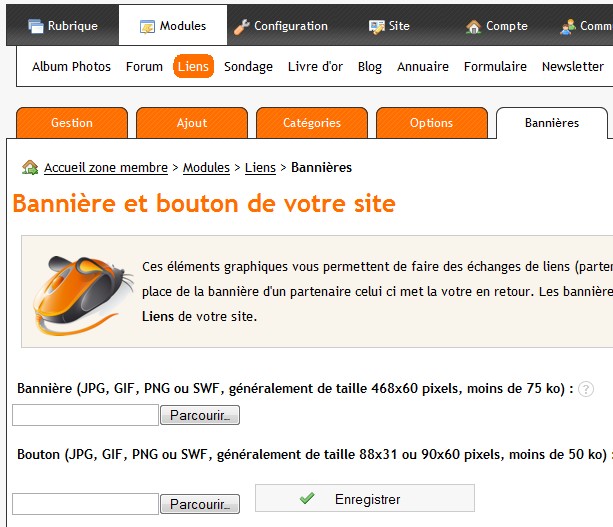Select Sondage module

coord(248,66)
